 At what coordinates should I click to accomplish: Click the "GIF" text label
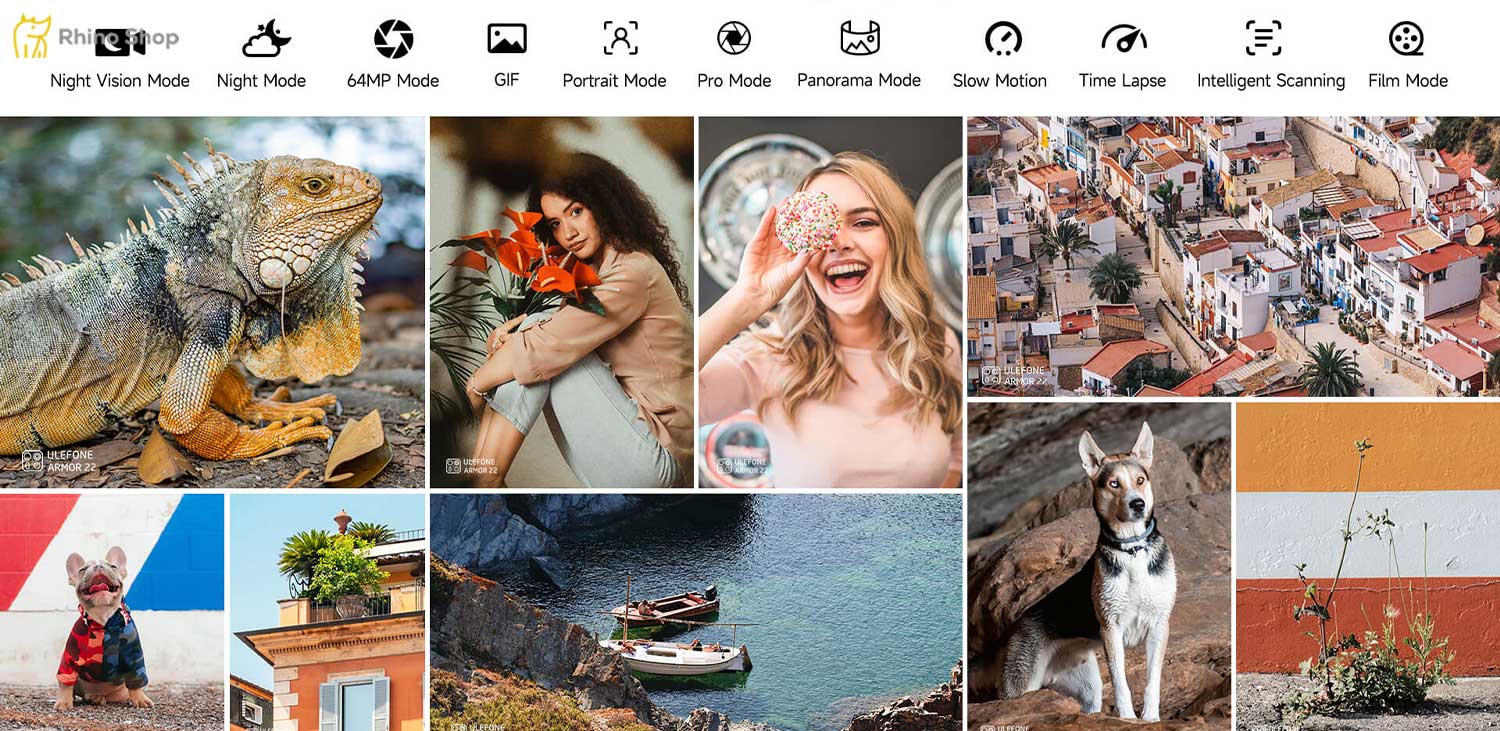pyautogui.click(x=507, y=80)
